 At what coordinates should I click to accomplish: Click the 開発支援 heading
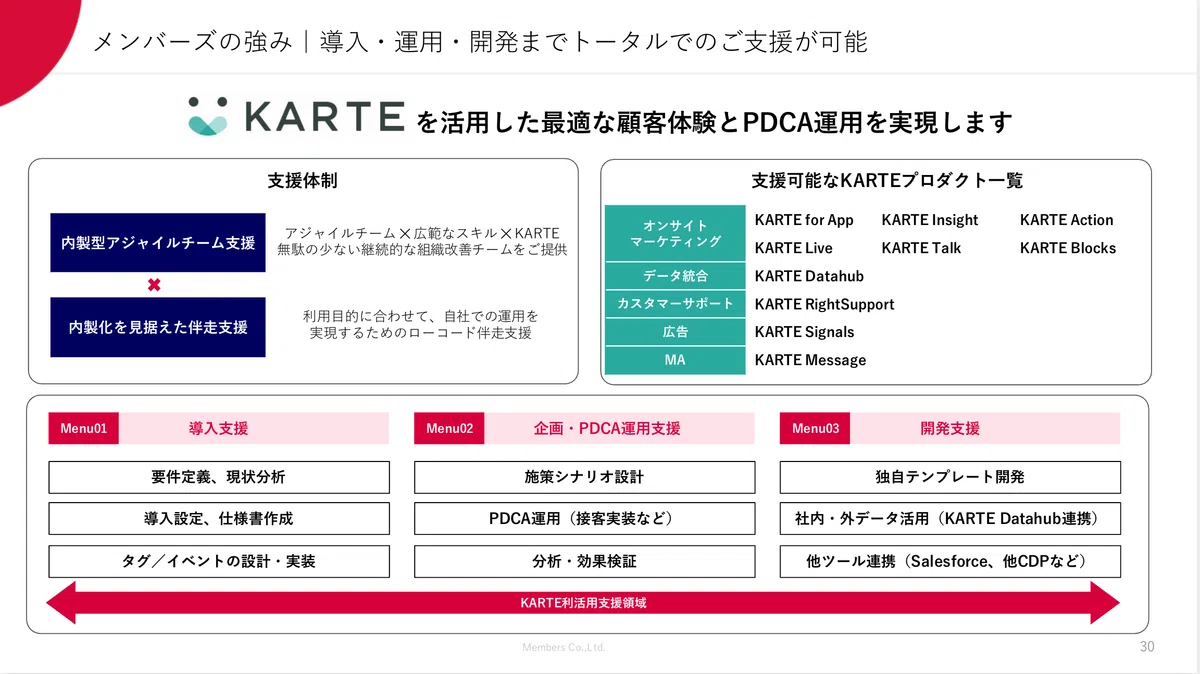[x=950, y=429]
